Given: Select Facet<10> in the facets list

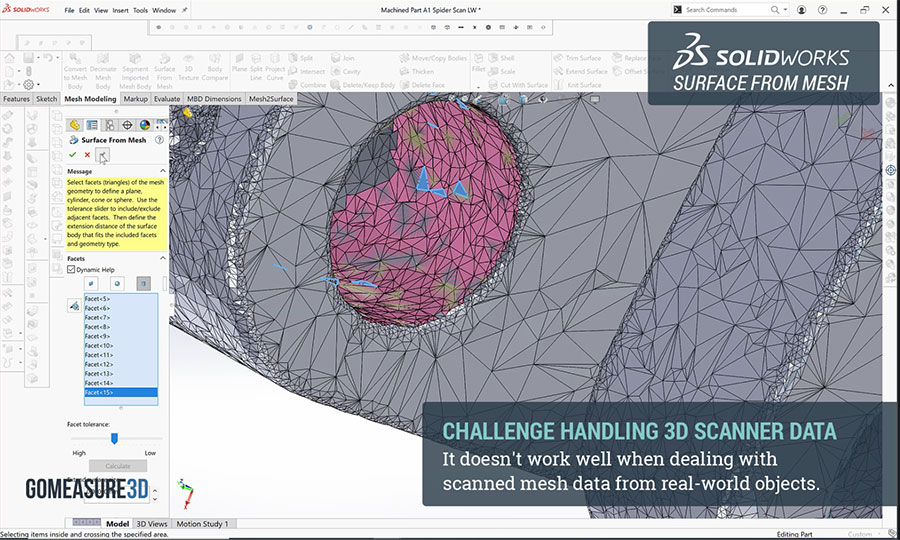Looking at the screenshot, I should (98, 345).
